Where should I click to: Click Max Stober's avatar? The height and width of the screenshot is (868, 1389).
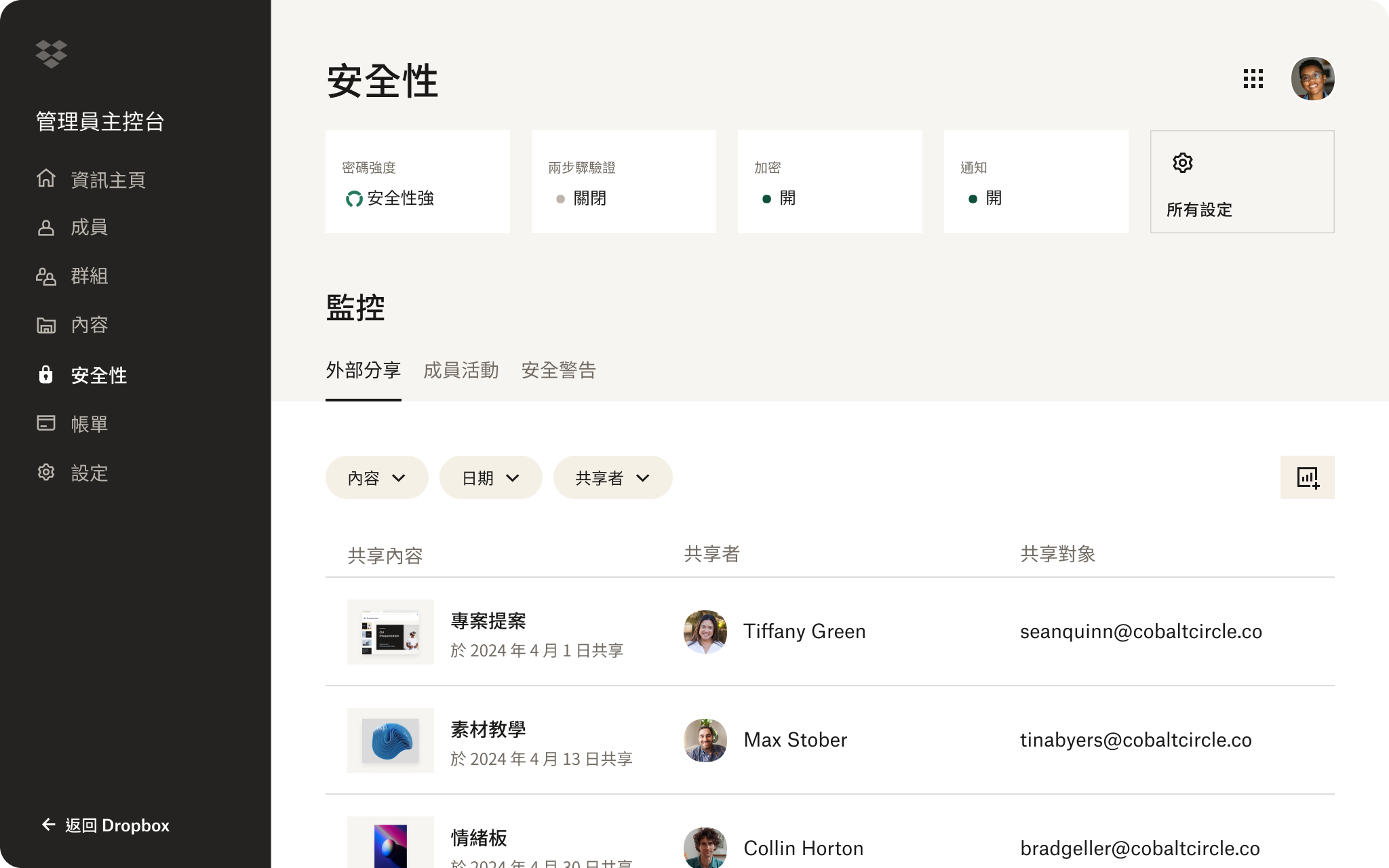click(705, 741)
